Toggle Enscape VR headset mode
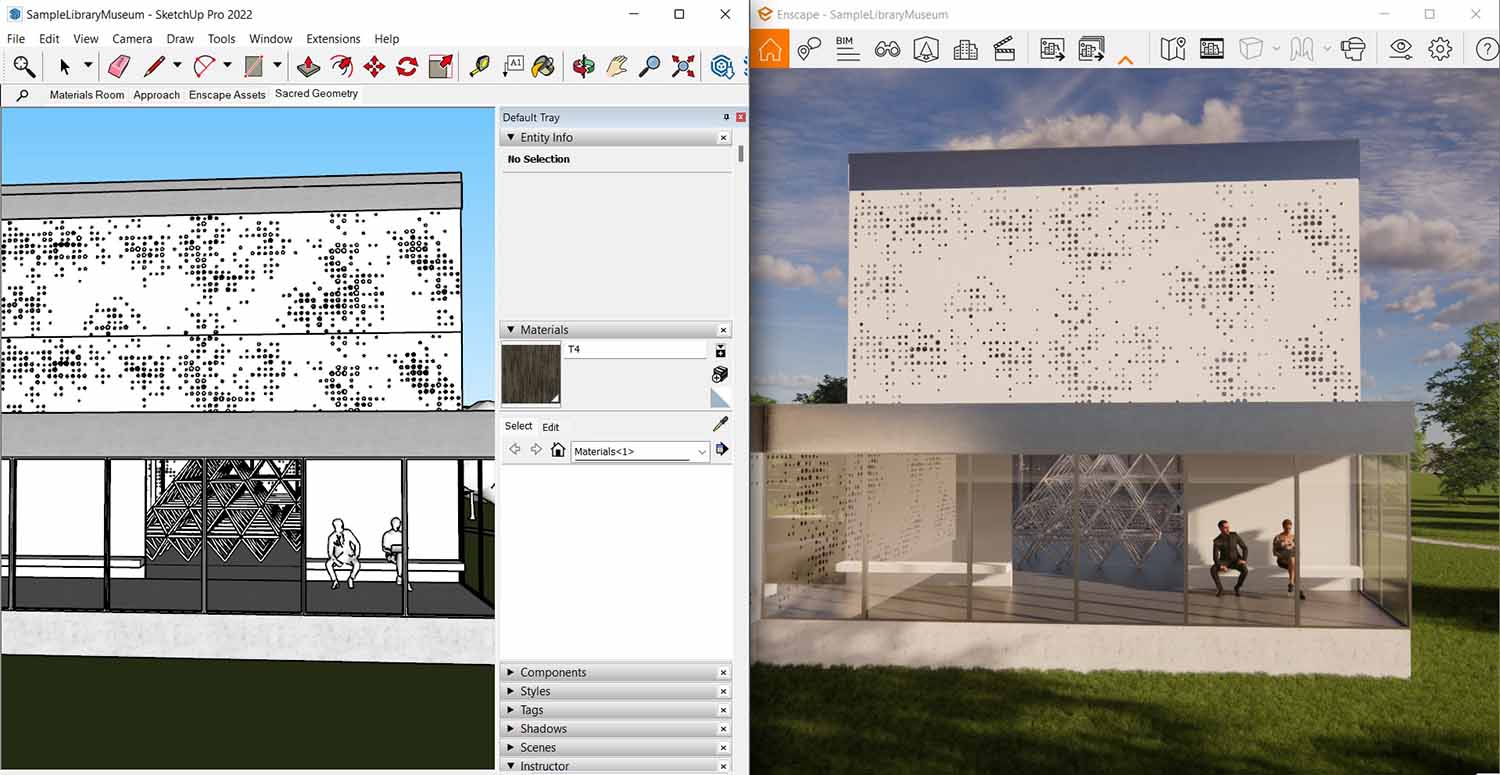Viewport: 1500px width, 775px height. (1353, 49)
